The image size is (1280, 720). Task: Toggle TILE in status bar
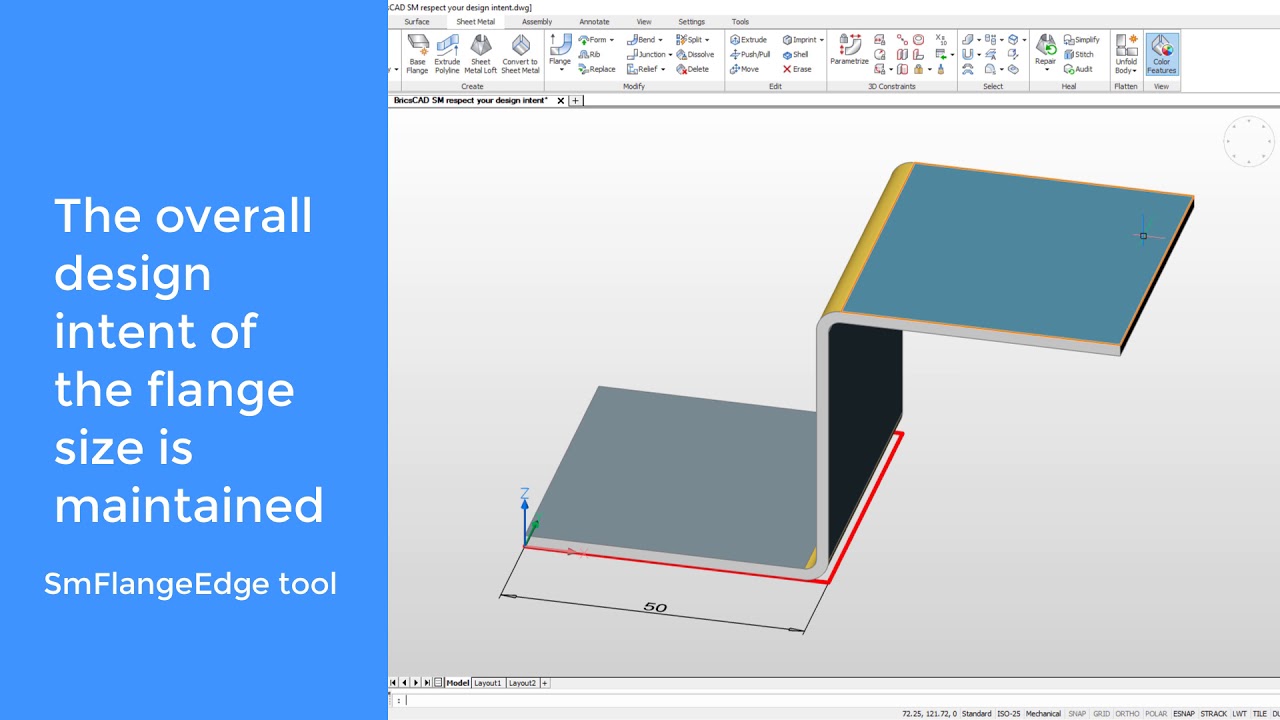(1260, 714)
